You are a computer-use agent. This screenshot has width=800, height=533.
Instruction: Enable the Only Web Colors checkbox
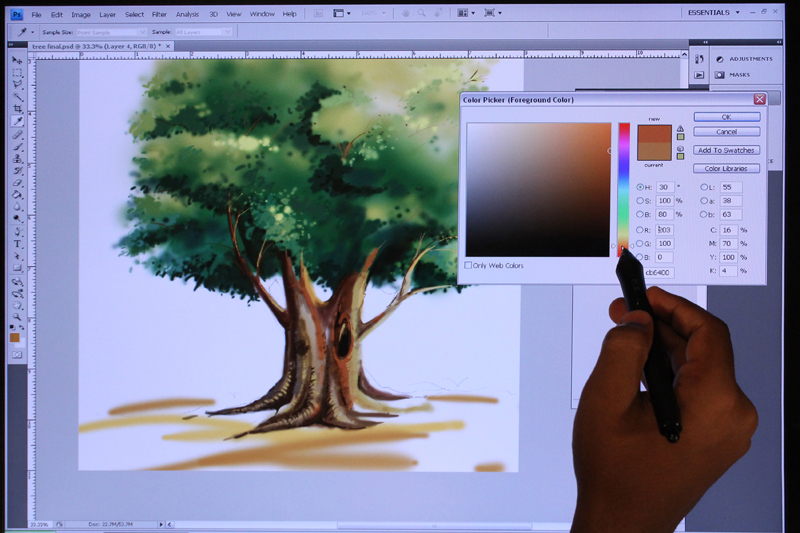468,265
